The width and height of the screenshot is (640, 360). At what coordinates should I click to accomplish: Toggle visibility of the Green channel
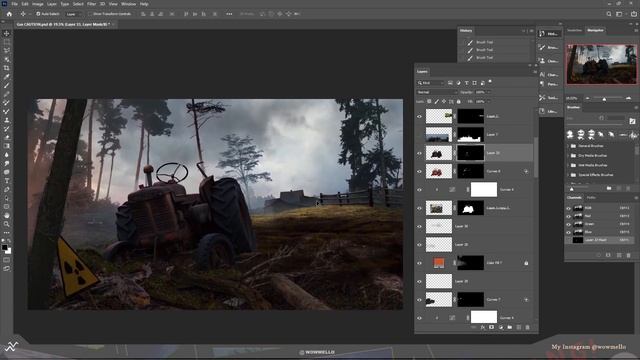pos(568,224)
